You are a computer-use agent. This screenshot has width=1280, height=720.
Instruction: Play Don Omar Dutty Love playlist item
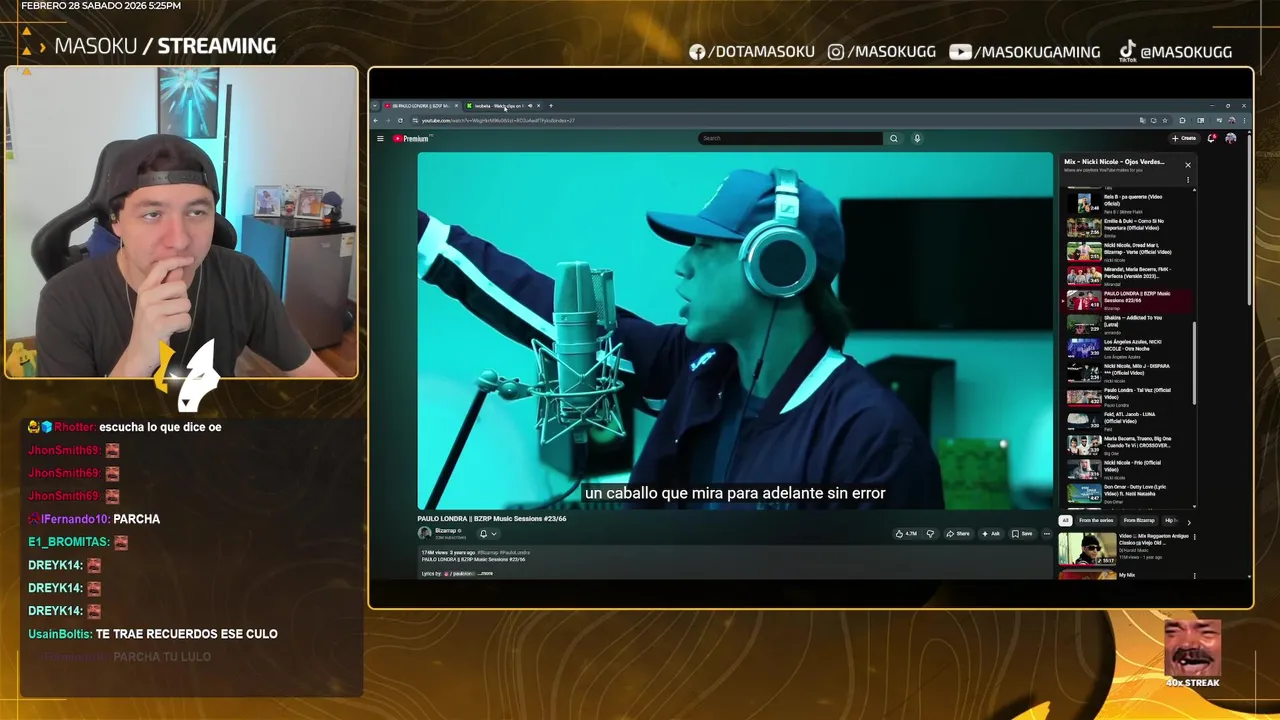pyautogui.click(x=1128, y=493)
